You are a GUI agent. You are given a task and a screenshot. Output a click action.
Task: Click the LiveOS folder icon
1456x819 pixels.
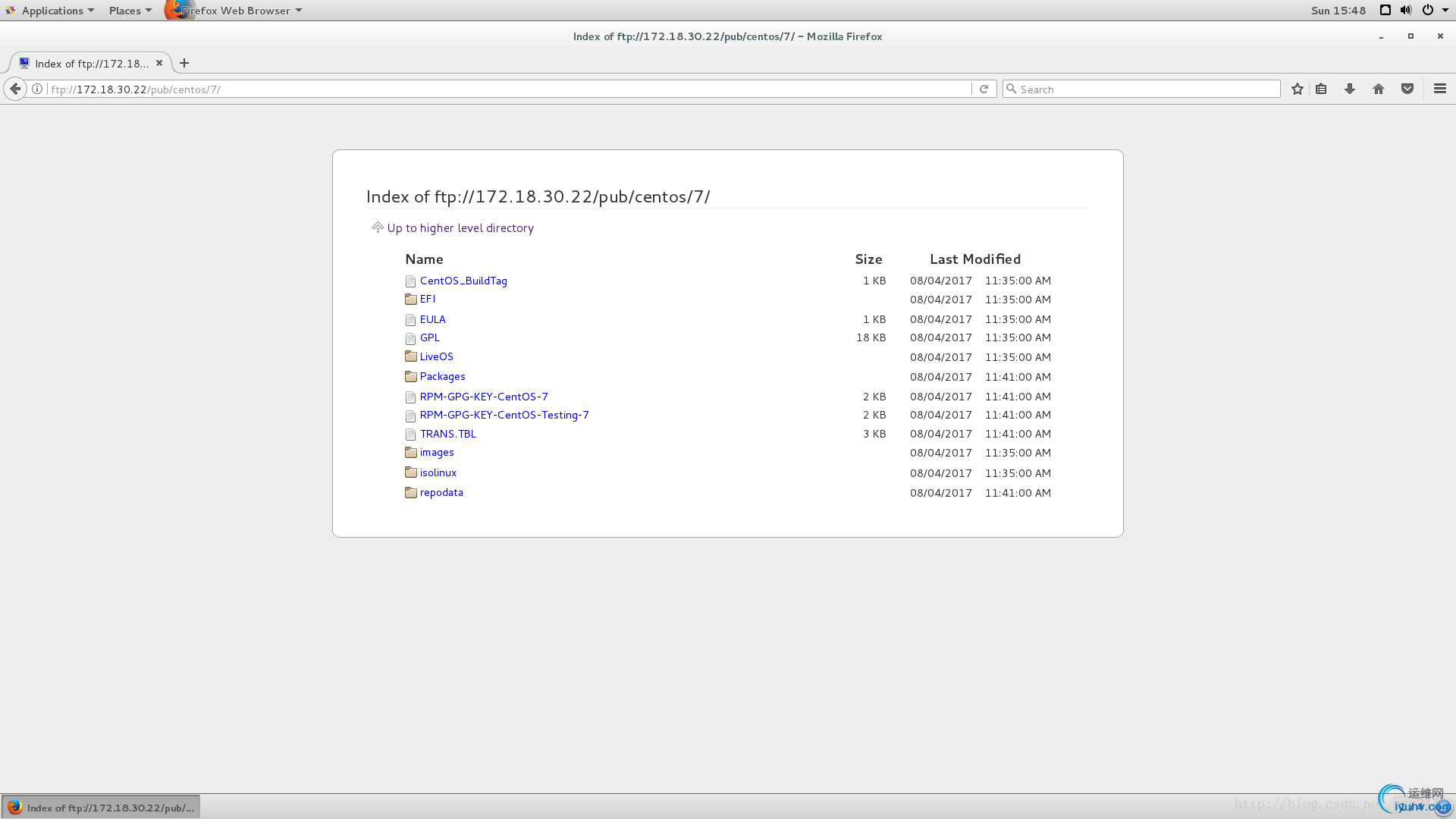click(x=410, y=356)
